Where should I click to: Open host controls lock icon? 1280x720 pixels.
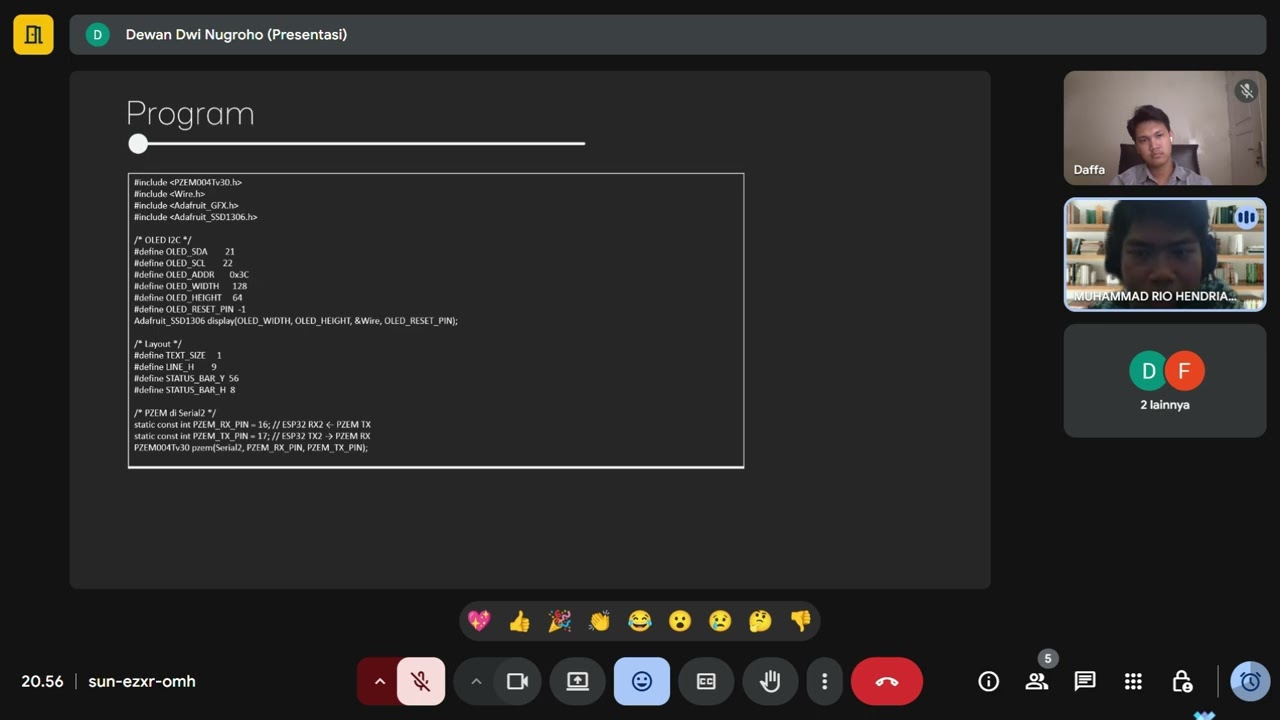1181,681
